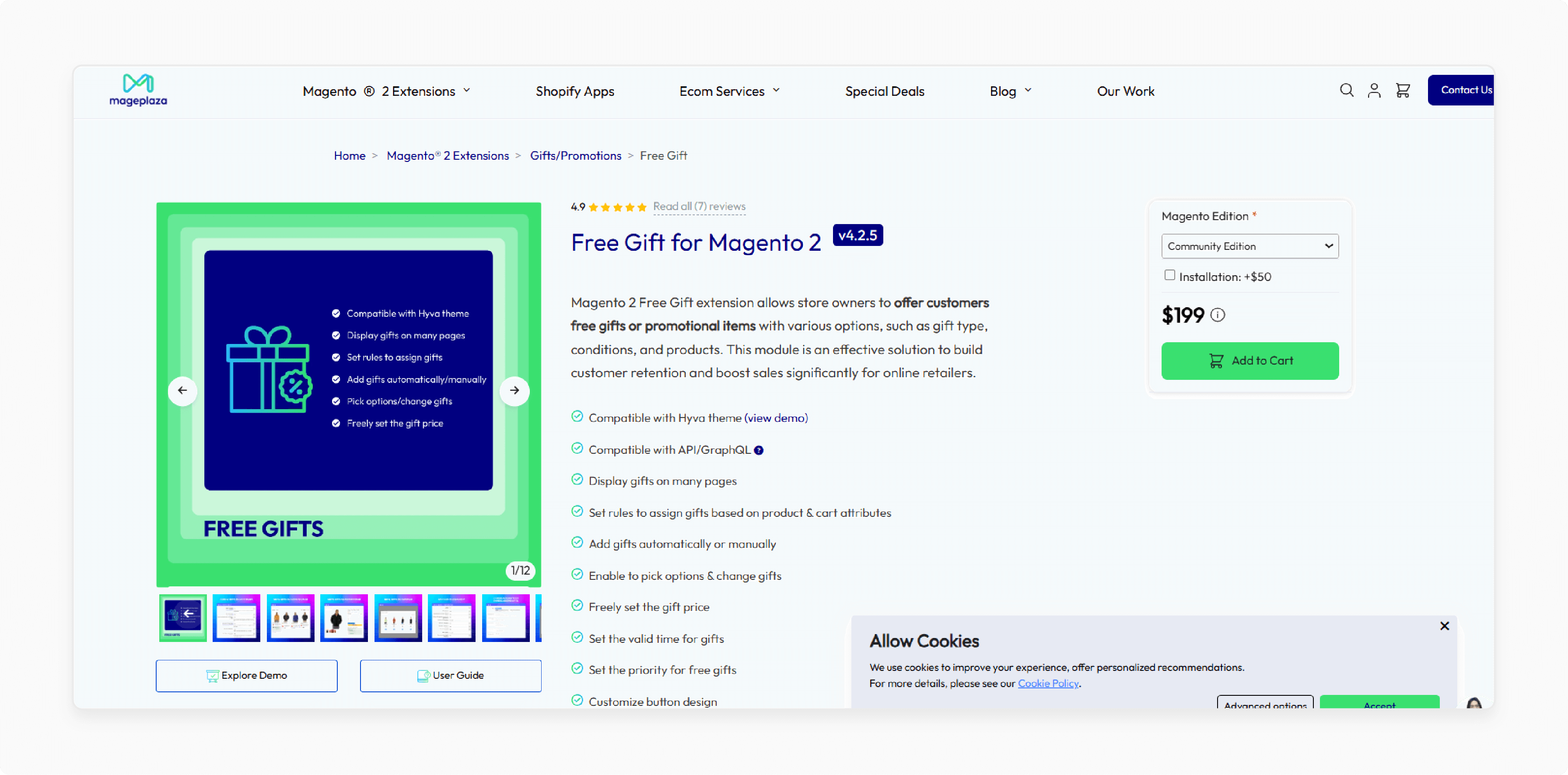The image size is (1568, 775).
Task: Navigate to Special Deals menu item
Action: point(884,91)
